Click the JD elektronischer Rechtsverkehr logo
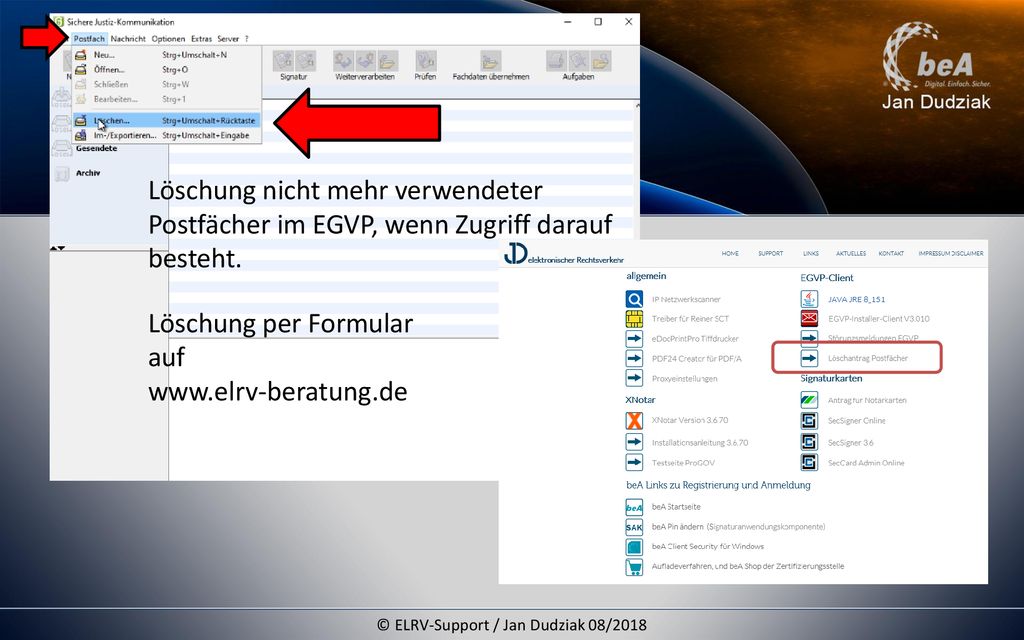Viewport: 1024px width, 640px height. pyautogui.click(x=564, y=255)
